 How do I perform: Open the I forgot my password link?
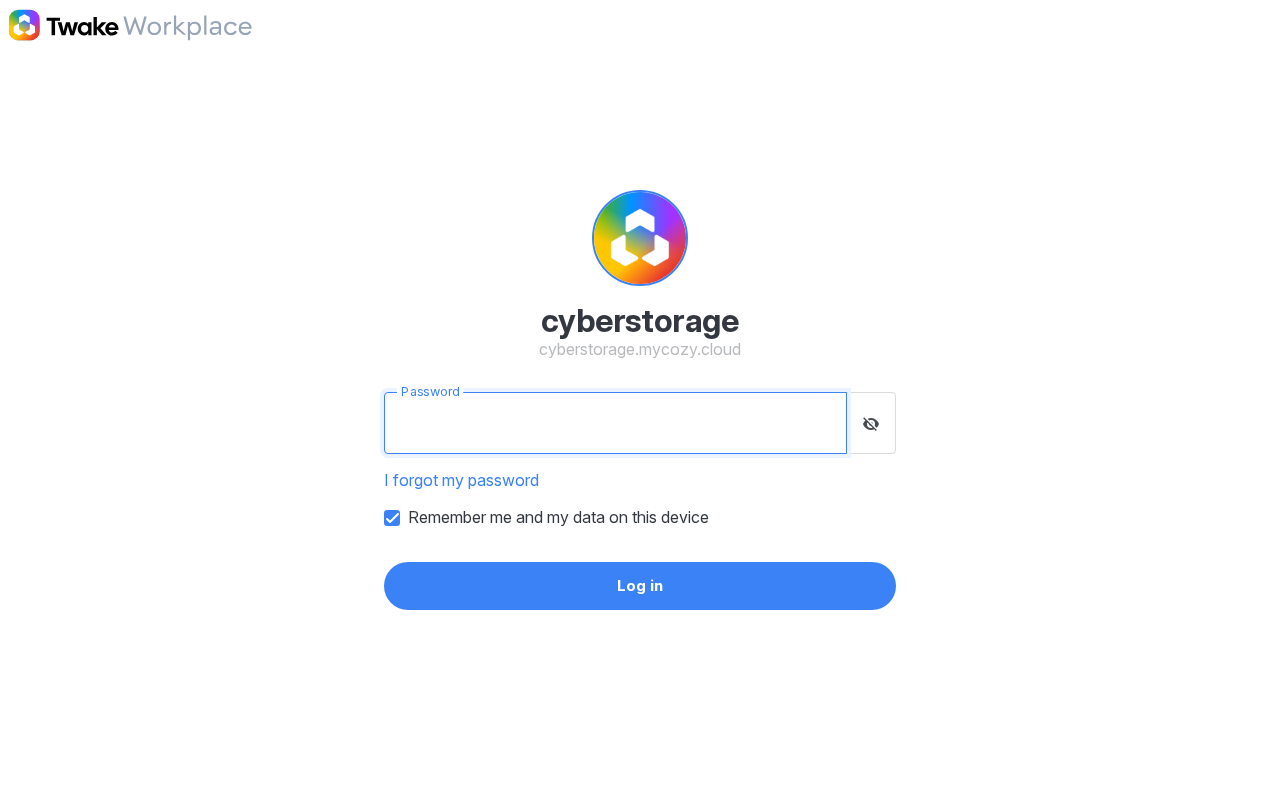click(x=462, y=480)
